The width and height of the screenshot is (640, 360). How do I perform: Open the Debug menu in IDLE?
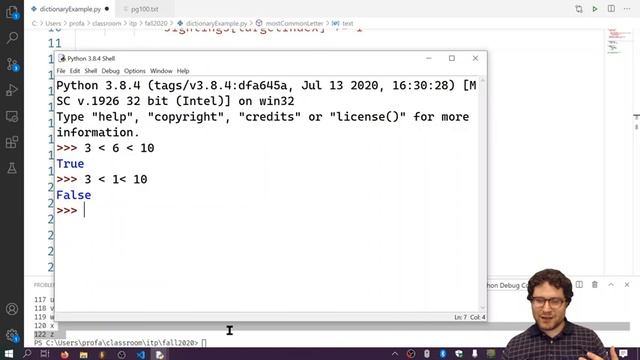[x=110, y=71]
